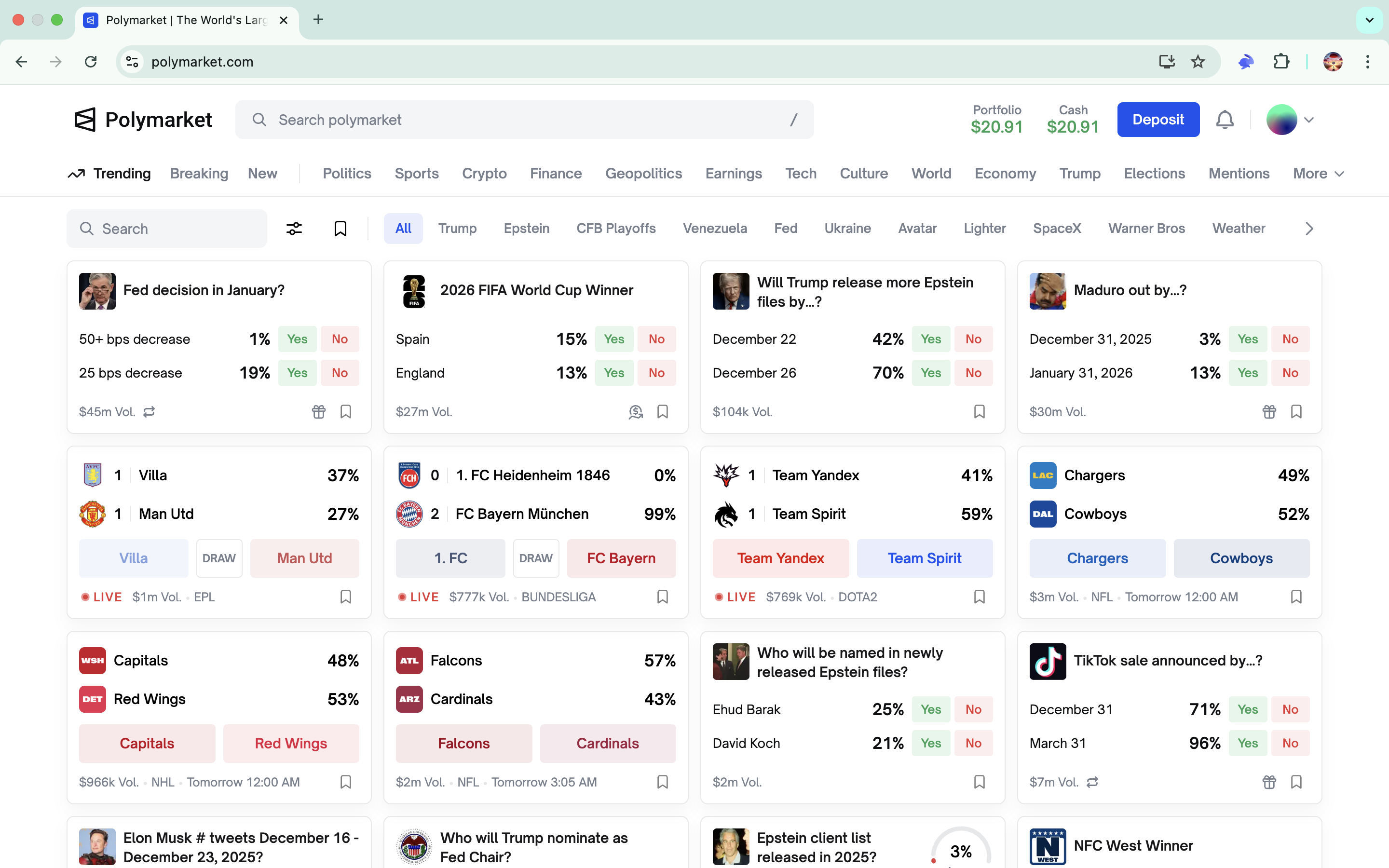Switch to the Epstein filter tab

coord(526,228)
